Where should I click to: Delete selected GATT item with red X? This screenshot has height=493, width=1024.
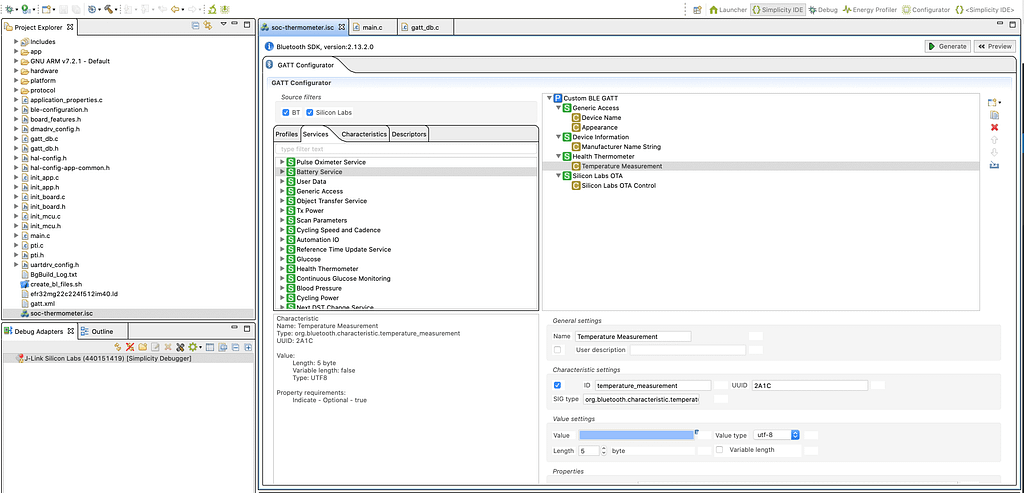tap(995, 127)
